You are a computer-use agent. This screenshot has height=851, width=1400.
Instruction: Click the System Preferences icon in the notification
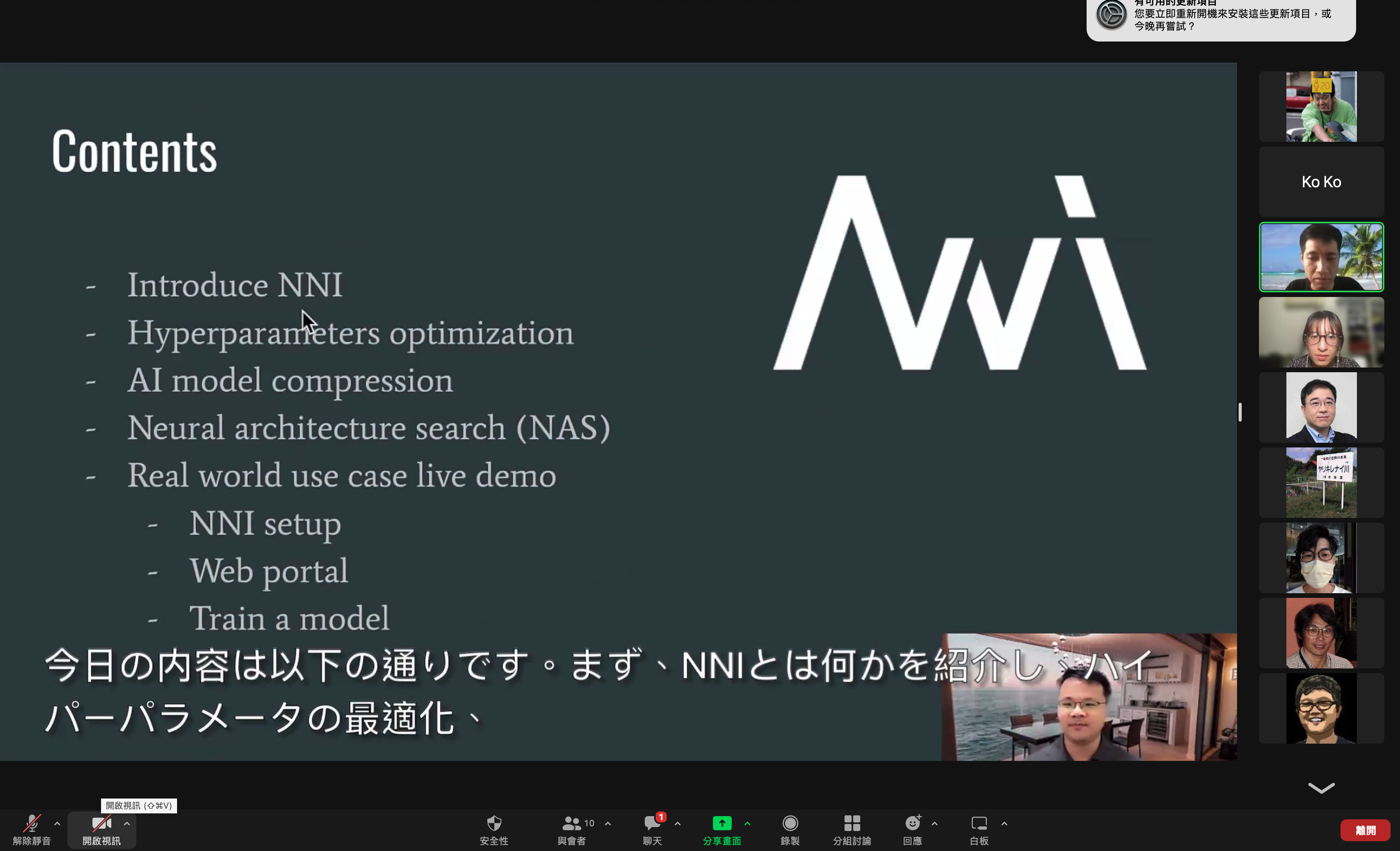click(1111, 15)
